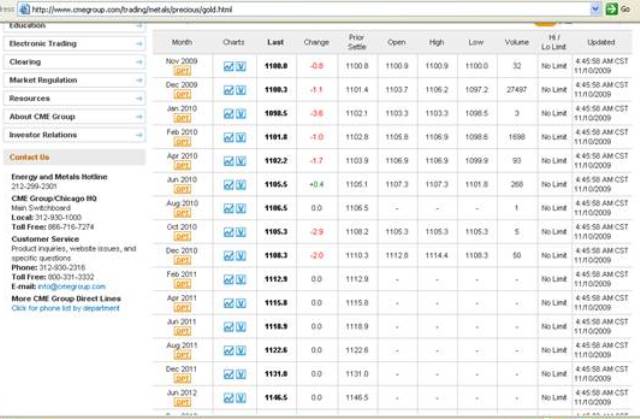Click the OPT button under Jan 2010
Viewport: 640px width, 419px height.
(182, 118)
